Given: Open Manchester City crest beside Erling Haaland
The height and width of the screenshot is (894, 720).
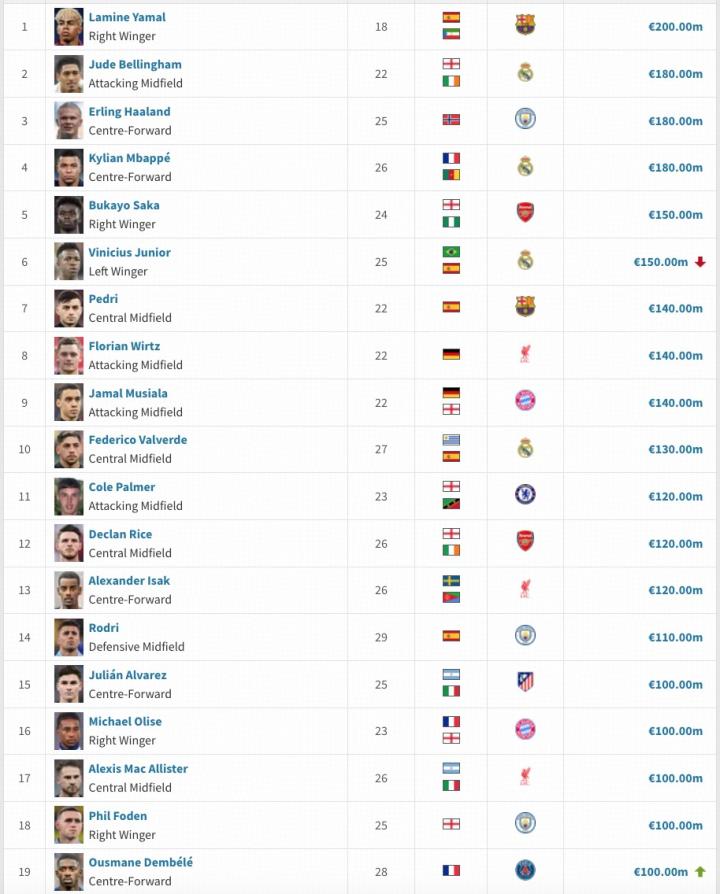Looking at the screenshot, I should [525, 119].
